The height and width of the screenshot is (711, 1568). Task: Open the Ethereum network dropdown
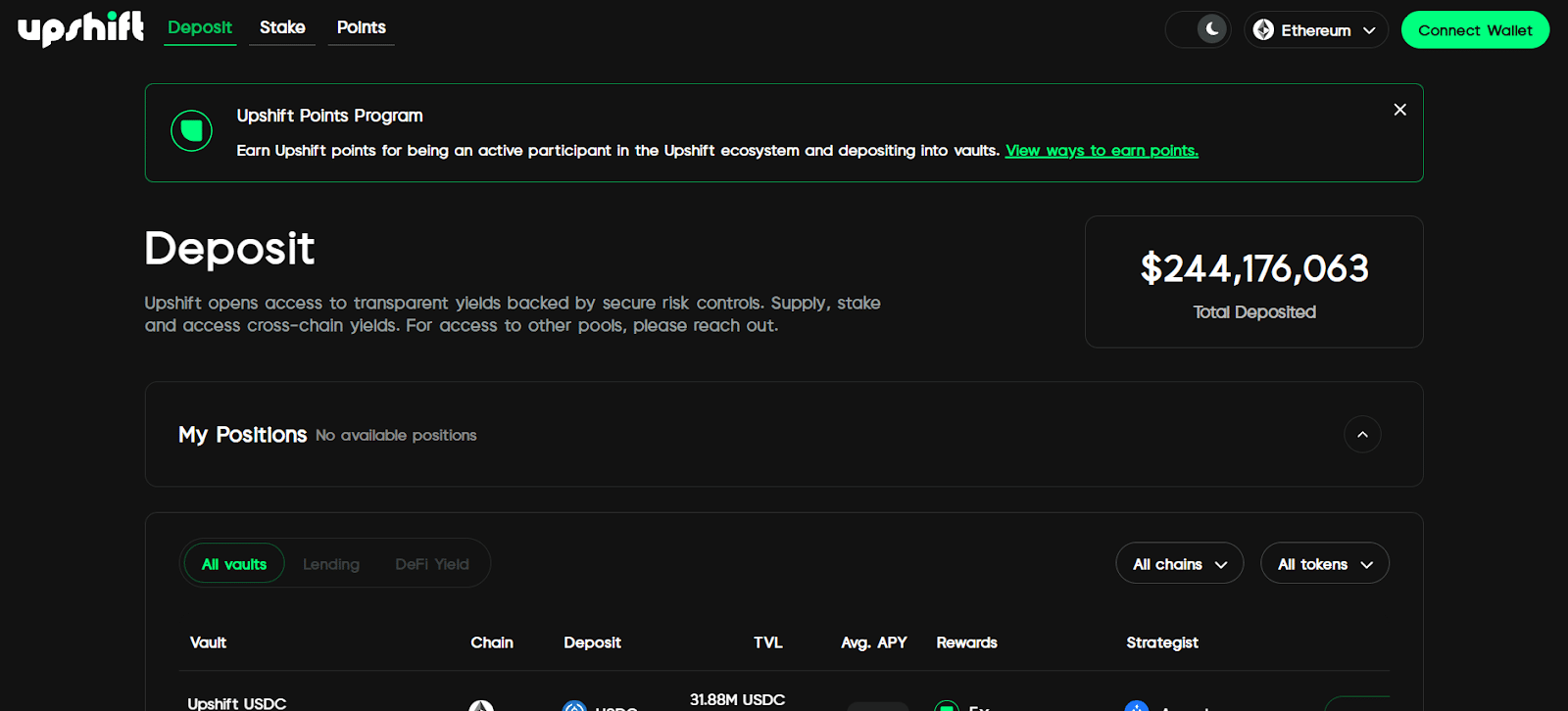1316,29
